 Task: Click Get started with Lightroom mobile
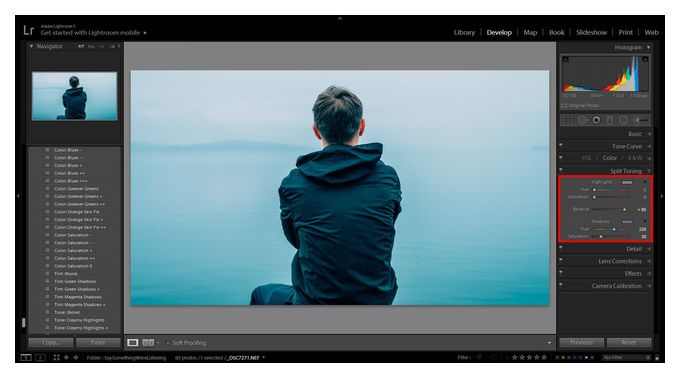[90, 33]
